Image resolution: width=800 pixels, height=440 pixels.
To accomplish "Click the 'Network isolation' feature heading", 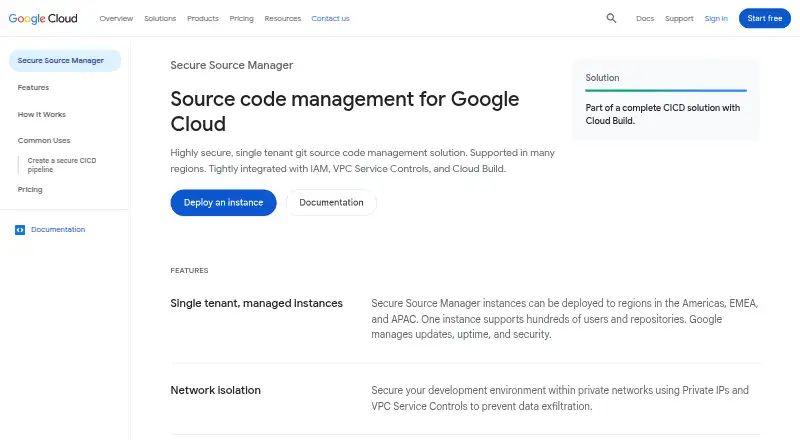I will 215,390.
